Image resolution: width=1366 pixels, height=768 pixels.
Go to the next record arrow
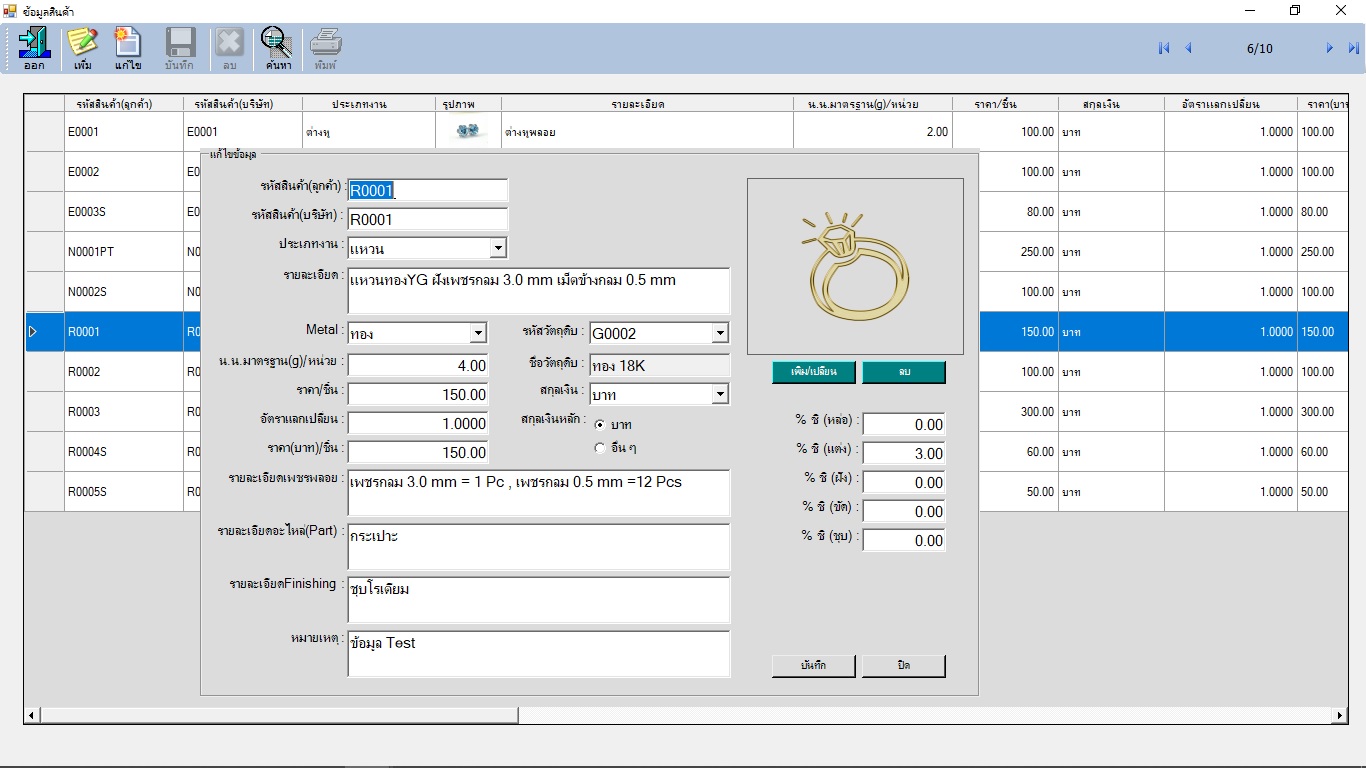(x=1329, y=48)
